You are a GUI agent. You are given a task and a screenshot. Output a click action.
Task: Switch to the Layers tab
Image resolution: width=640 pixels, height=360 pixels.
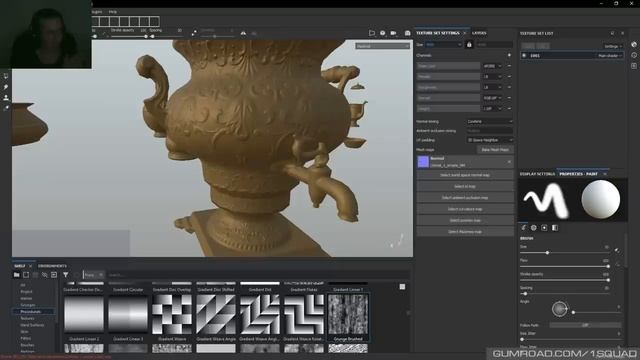(x=479, y=33)
